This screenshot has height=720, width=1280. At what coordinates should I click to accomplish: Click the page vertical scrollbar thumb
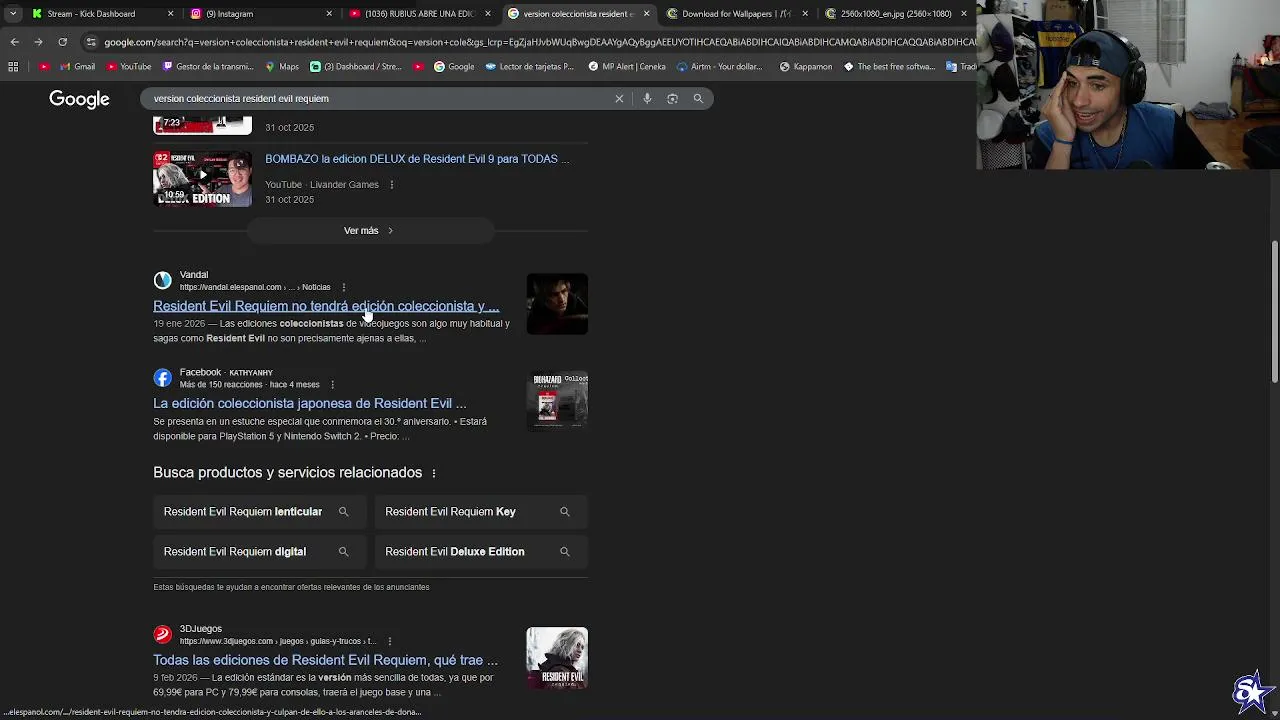point(1274,311)
